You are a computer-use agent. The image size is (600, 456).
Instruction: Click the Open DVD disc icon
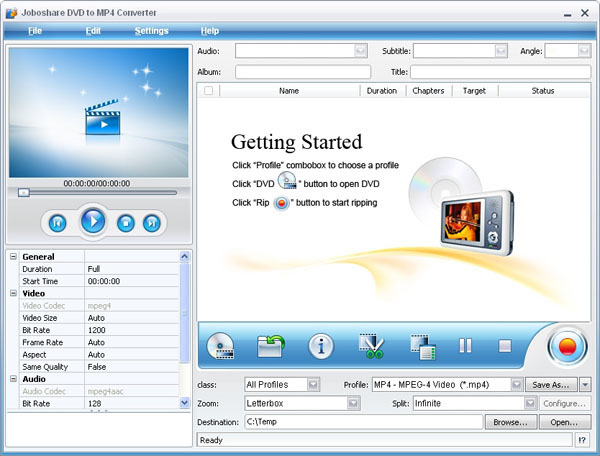click(221, 346)
